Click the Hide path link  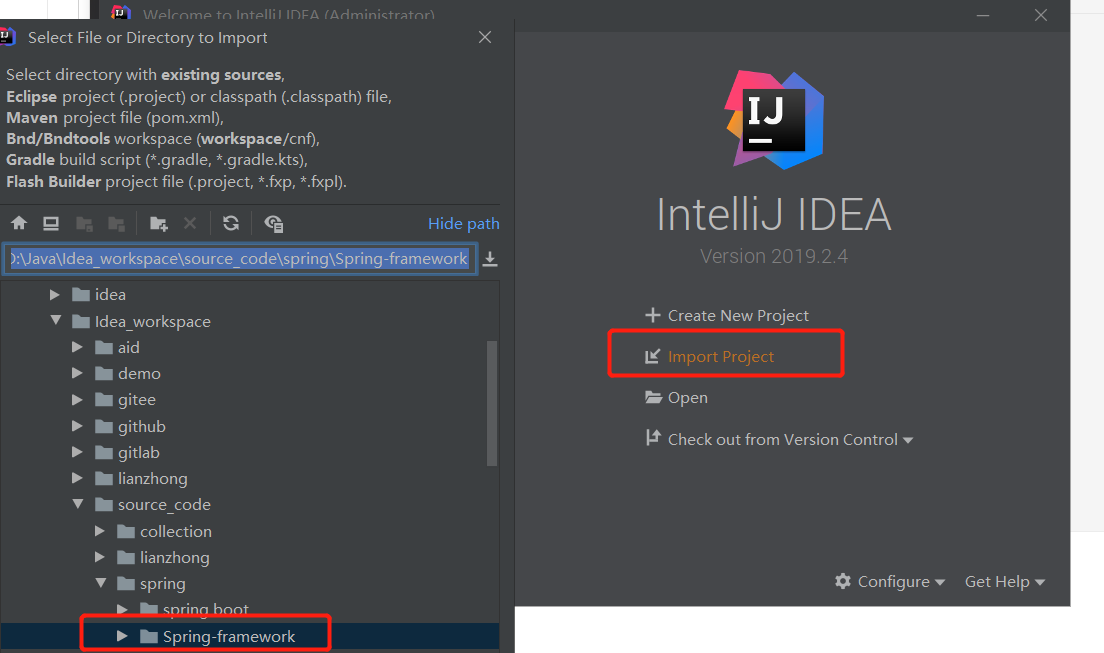point(463,223)
